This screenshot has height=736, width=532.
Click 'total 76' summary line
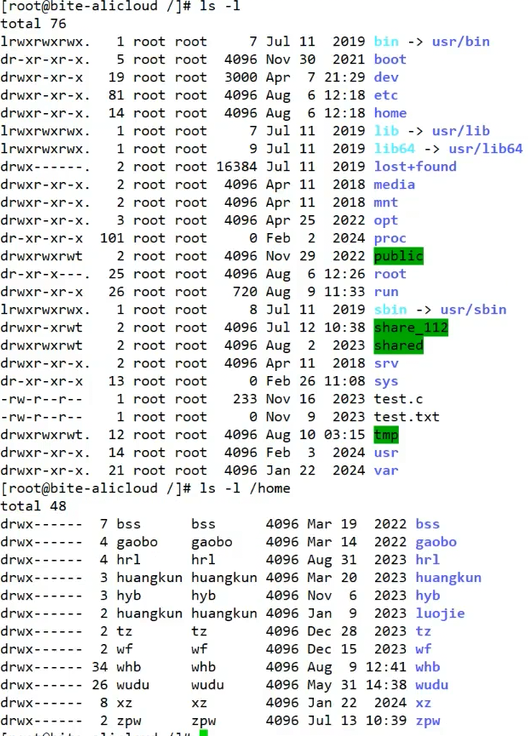click(33, 24)
